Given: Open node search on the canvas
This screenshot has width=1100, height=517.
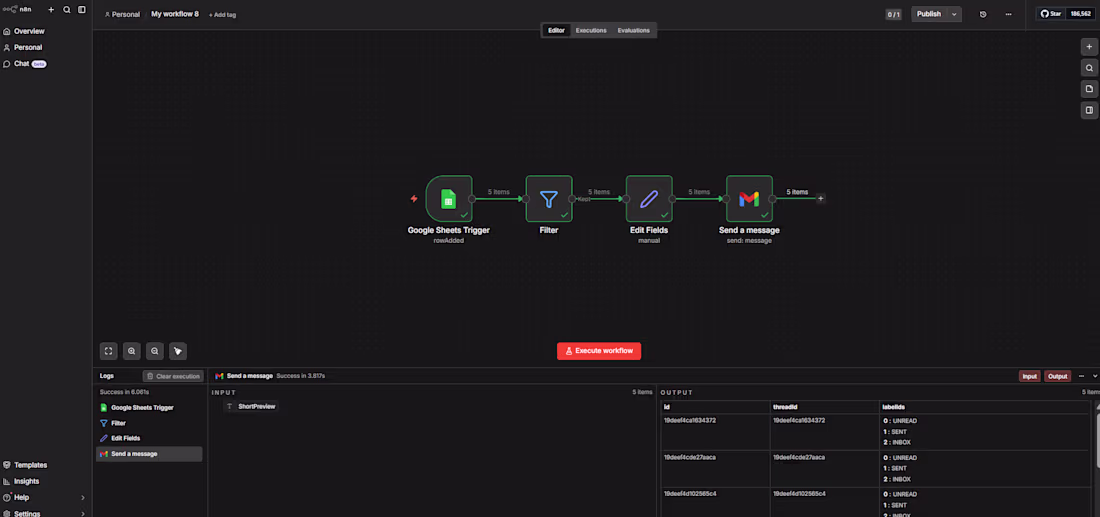Looking at the screenshot, I should coord(1089,68).
